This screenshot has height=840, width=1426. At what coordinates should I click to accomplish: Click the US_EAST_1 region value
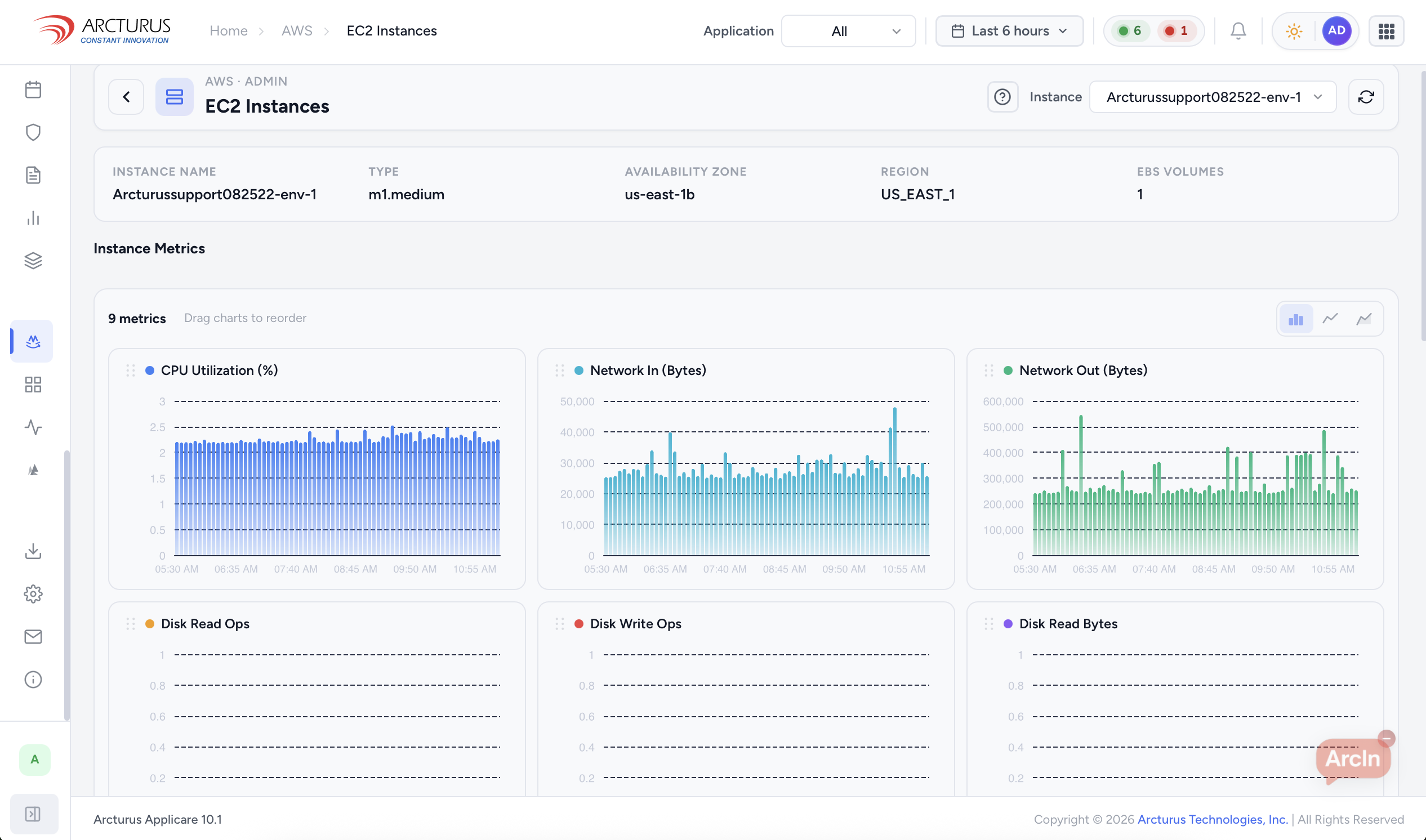917,194
